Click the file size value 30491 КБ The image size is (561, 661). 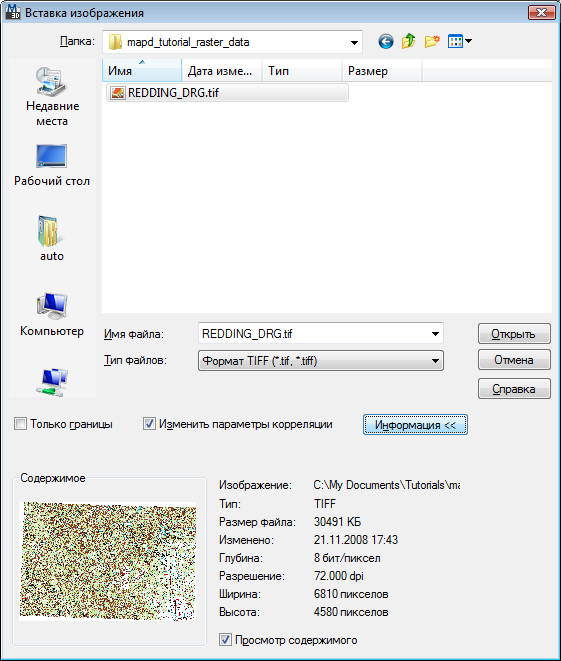point(337,522)
